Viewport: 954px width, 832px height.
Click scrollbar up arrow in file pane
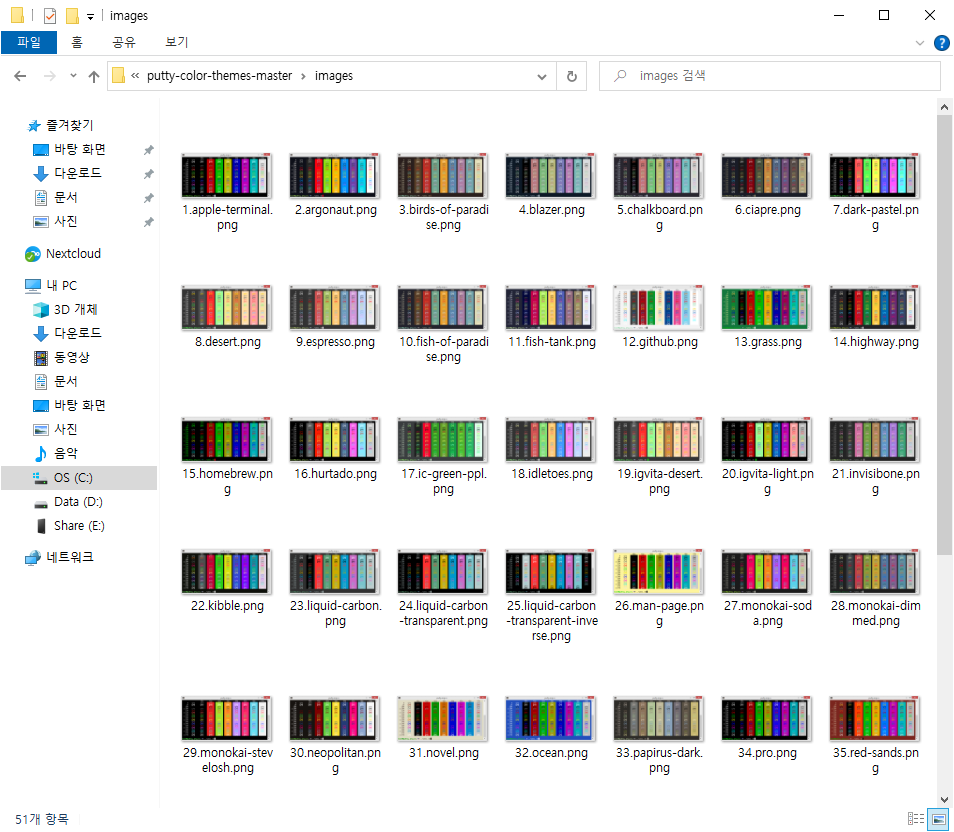[944, 108]
